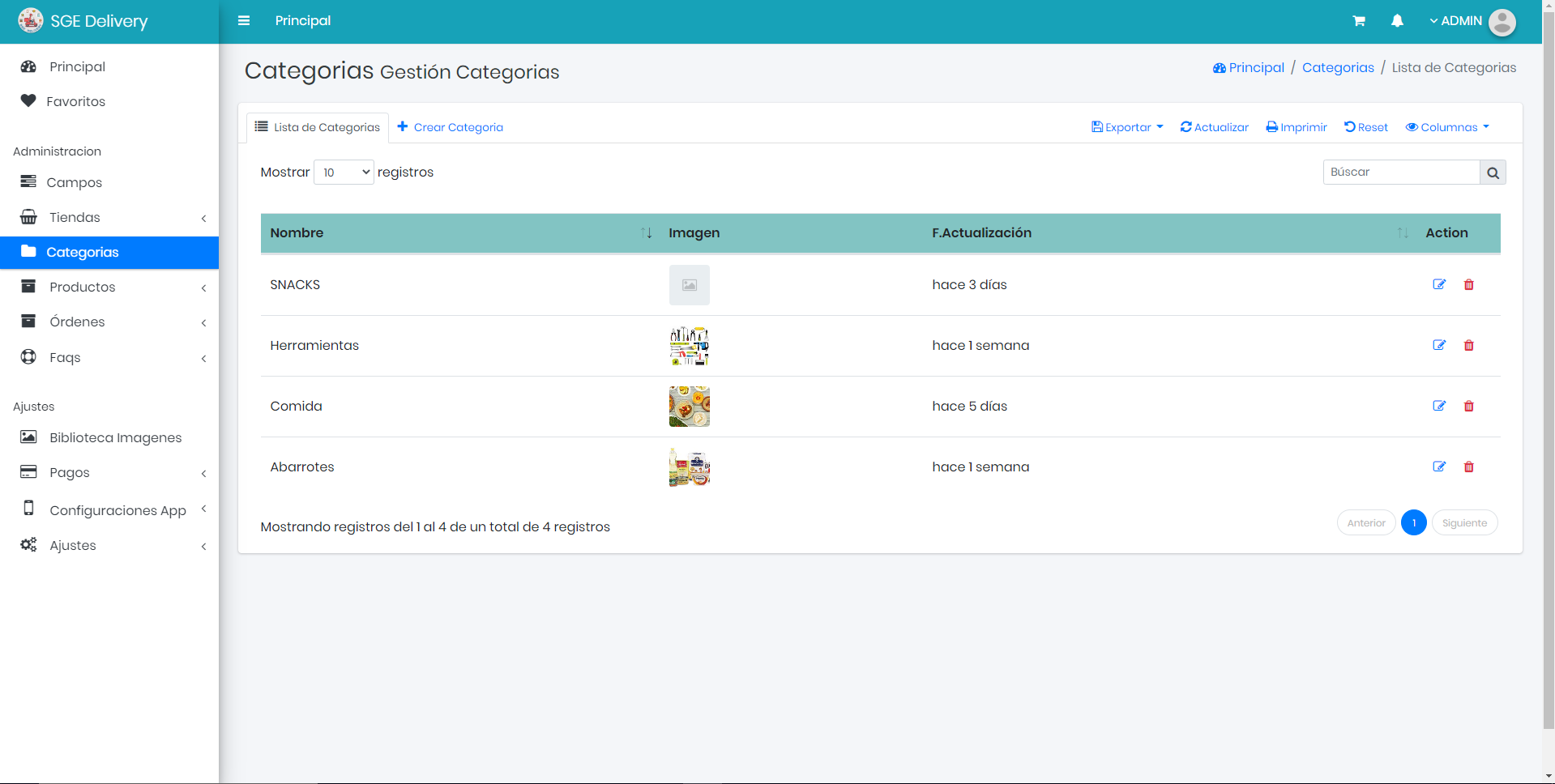Screen dimensions: 1555x784
Task: Delete the Herramientas category
Action: click(x=1468, y=345)
